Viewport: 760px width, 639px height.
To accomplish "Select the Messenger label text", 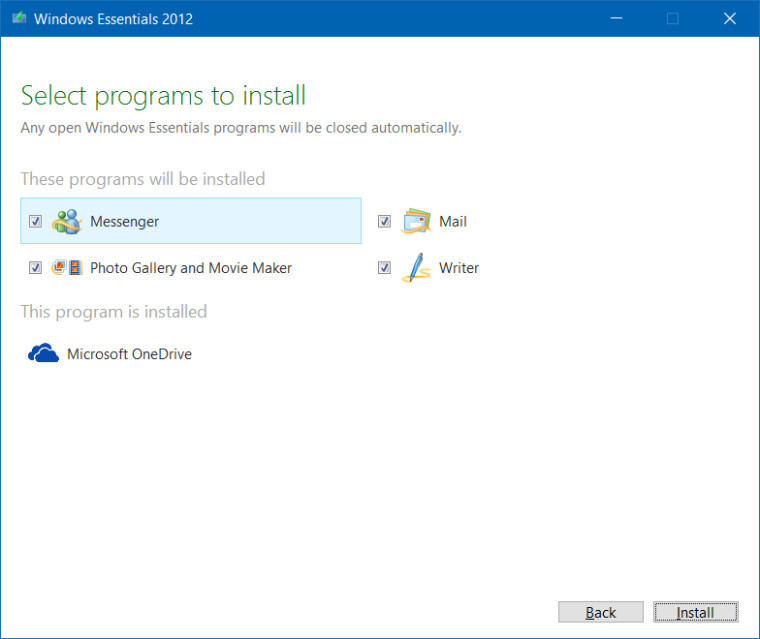I will click(124, 221).
